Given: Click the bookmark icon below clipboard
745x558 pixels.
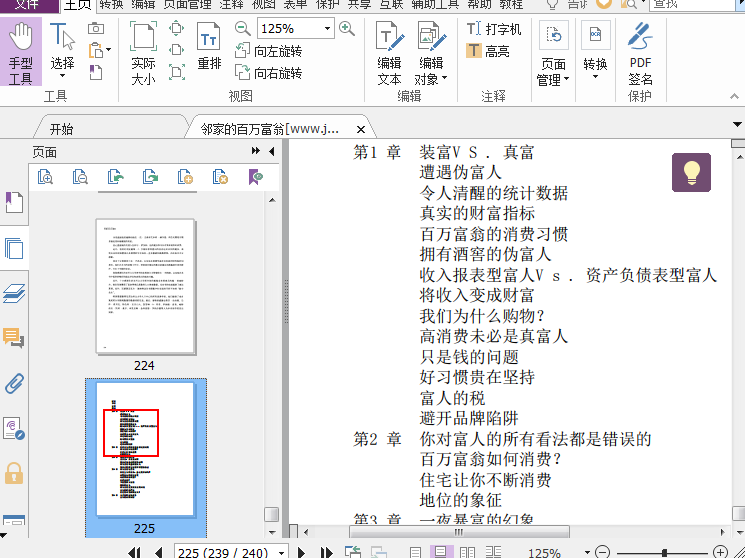Looking at the screenshot, I should coord(96,72).
